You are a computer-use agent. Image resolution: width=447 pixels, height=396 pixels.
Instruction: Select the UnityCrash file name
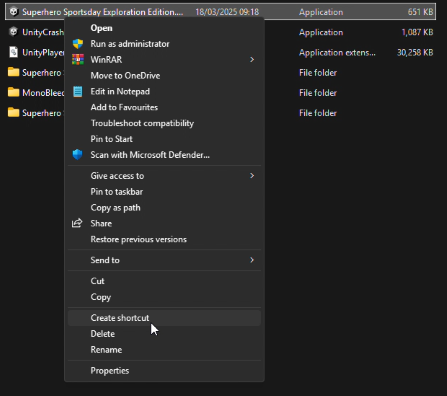pyautogui.click(x=43, y=32)
